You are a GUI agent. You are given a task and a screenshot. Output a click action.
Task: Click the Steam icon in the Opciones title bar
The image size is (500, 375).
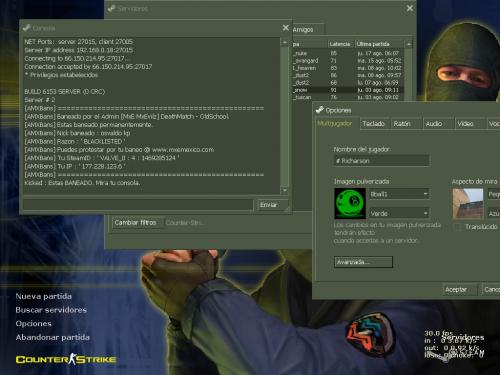pos(320,110)
